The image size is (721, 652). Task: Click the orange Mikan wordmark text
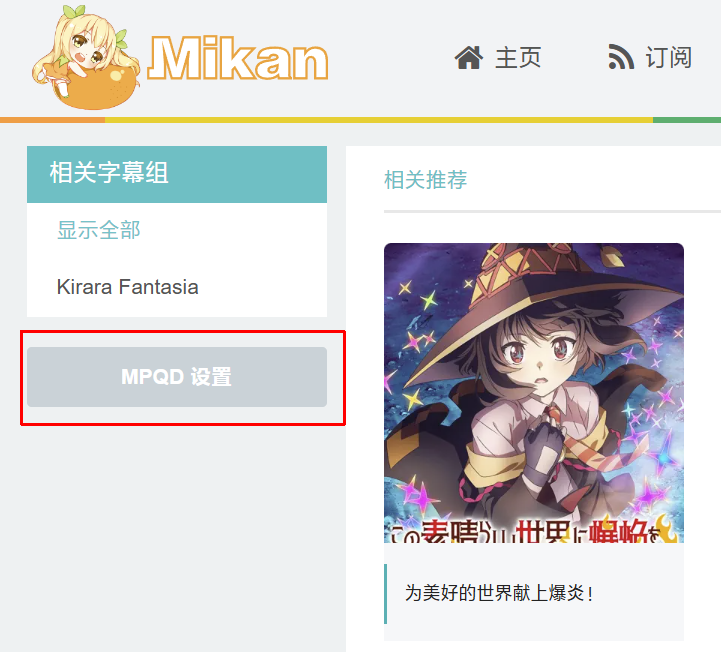237,58
